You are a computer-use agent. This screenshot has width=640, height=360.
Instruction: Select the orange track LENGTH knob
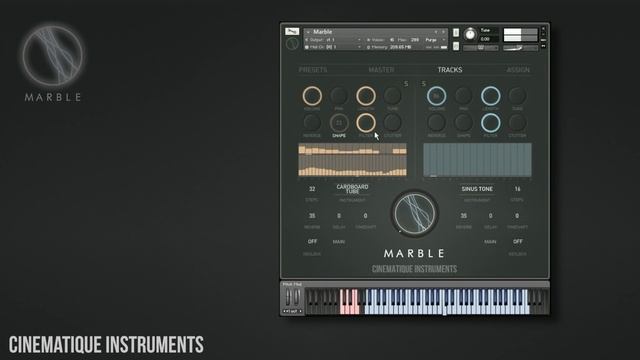366,96
